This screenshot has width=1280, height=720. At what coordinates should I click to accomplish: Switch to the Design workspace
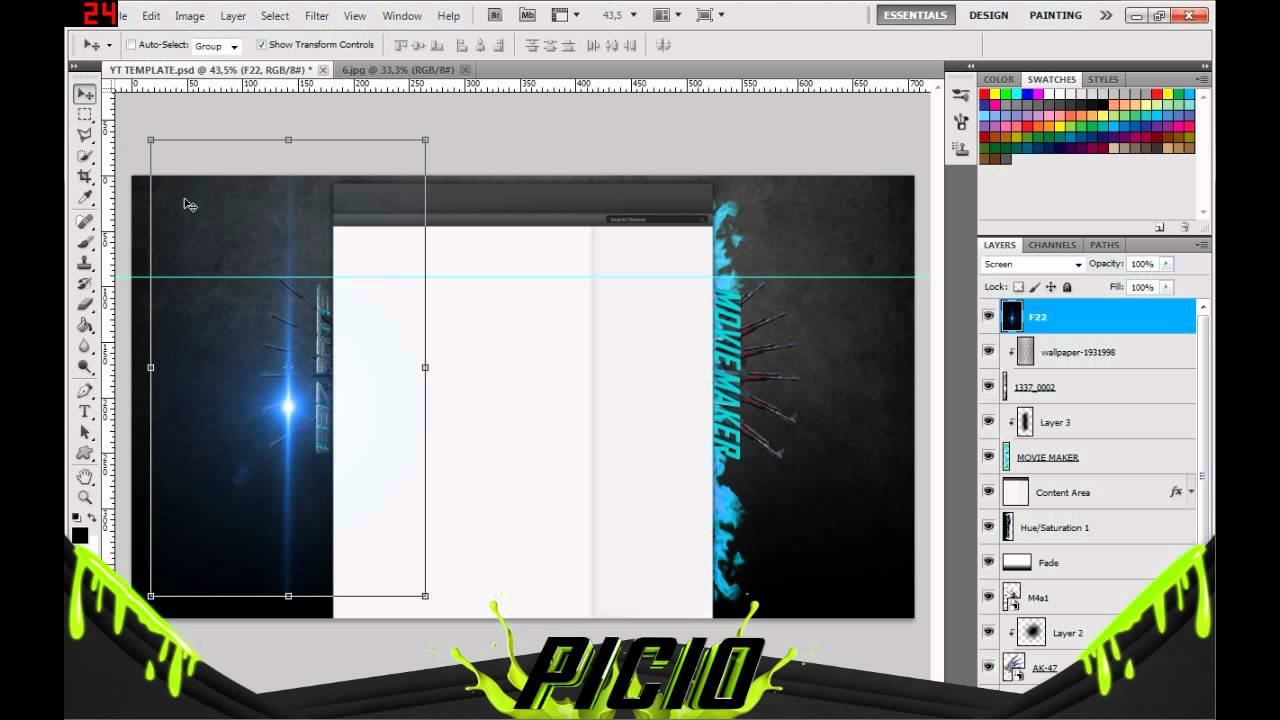988,15
